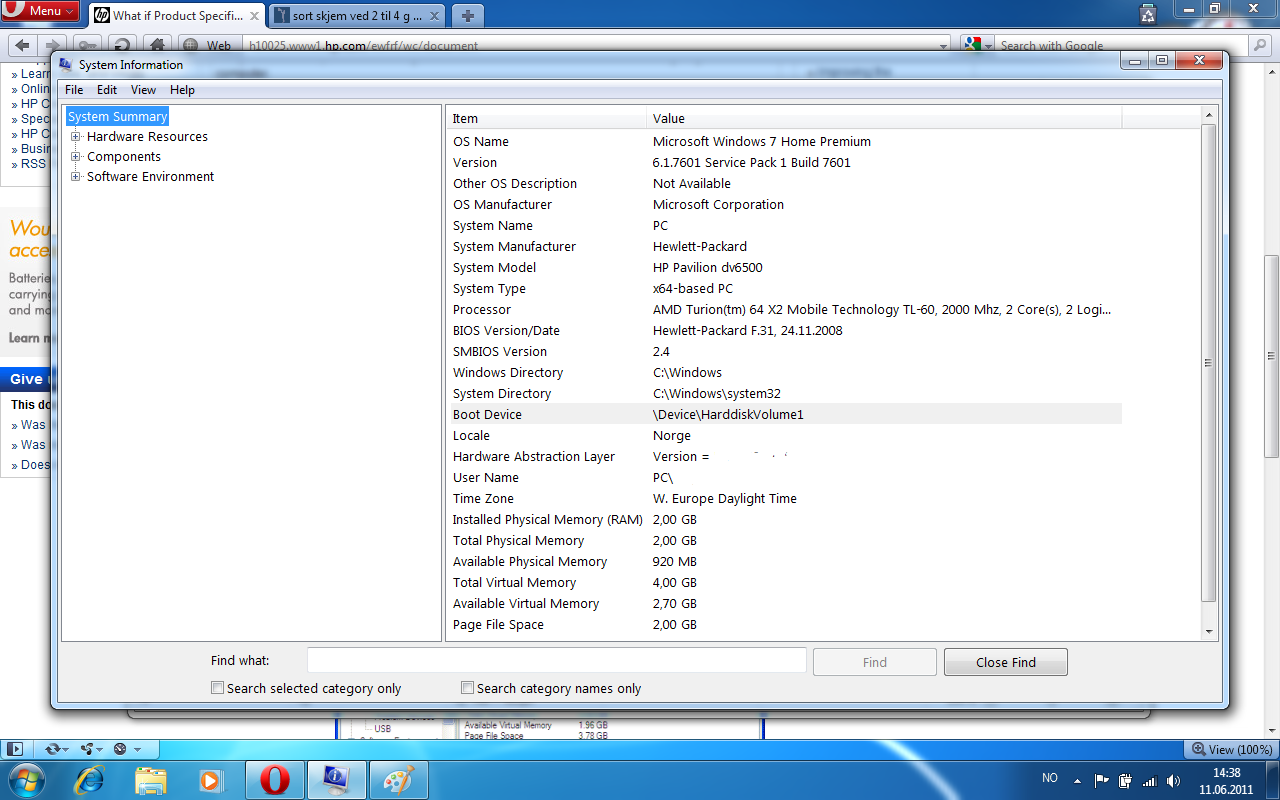The image size is (1280, 800).
Task: Go back with Opera's back arrow
Action: coord(22,45)
